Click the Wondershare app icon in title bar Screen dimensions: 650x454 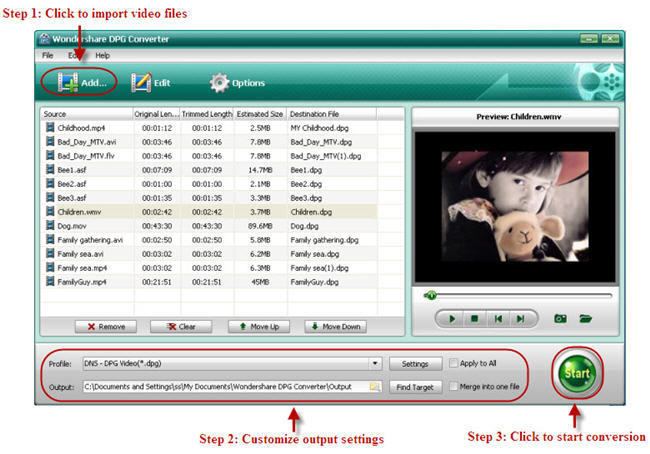coord(44,39)
